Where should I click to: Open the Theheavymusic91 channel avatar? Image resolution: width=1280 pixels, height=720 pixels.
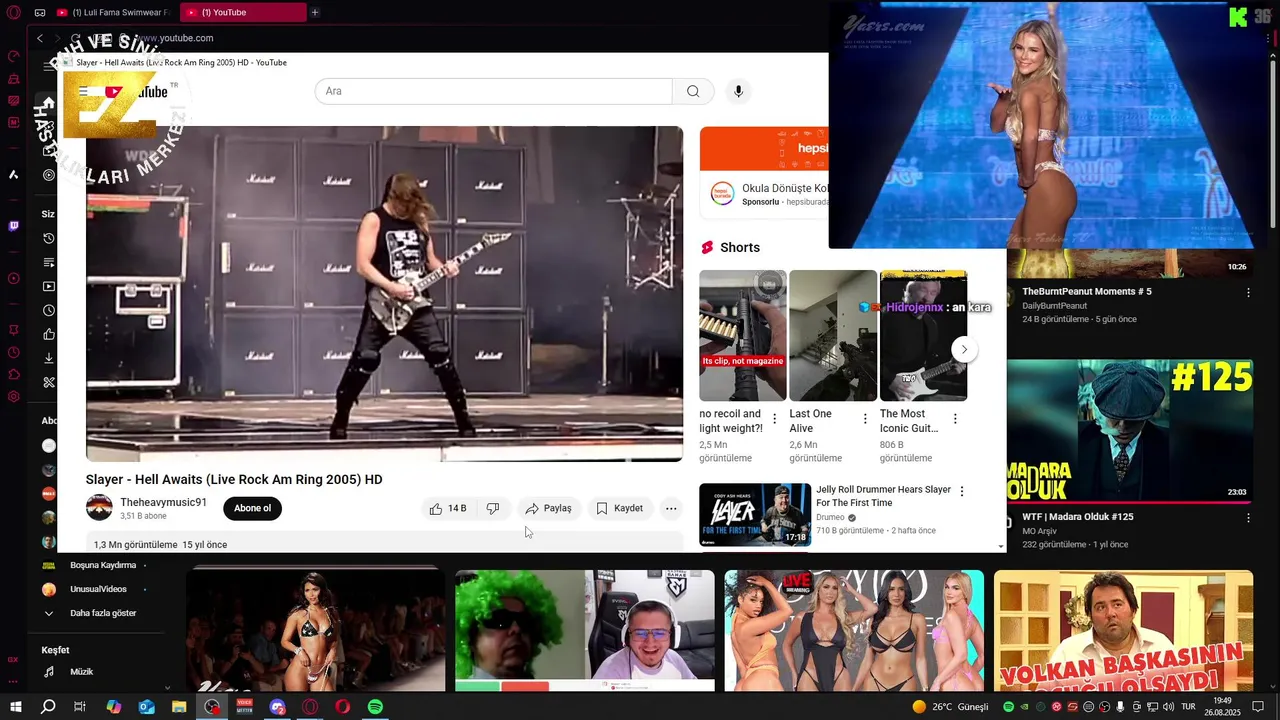[99, 507]
